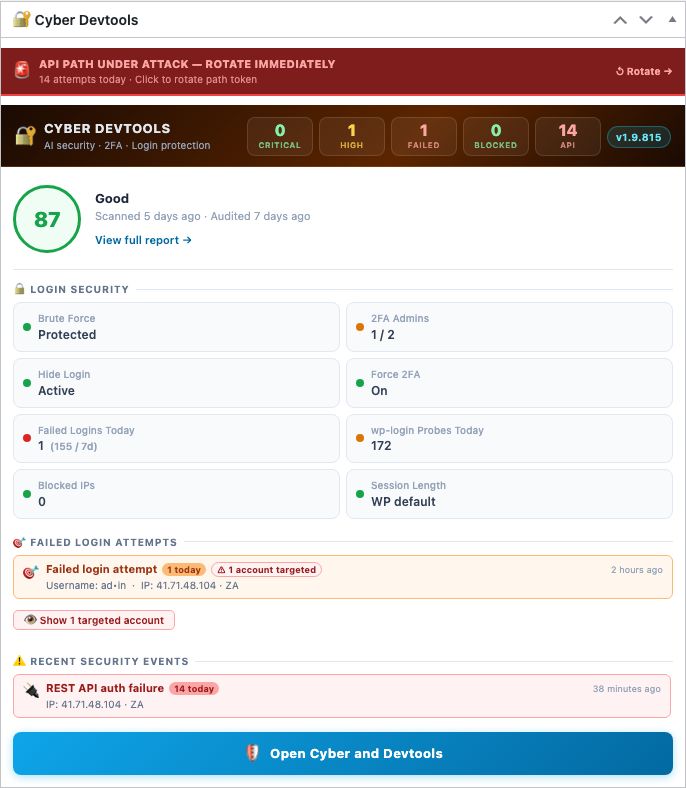Image resolution: width=686 pixels, height=788 pixels.
Task: Select the wp-login Probes Today card
Action: 509,438
